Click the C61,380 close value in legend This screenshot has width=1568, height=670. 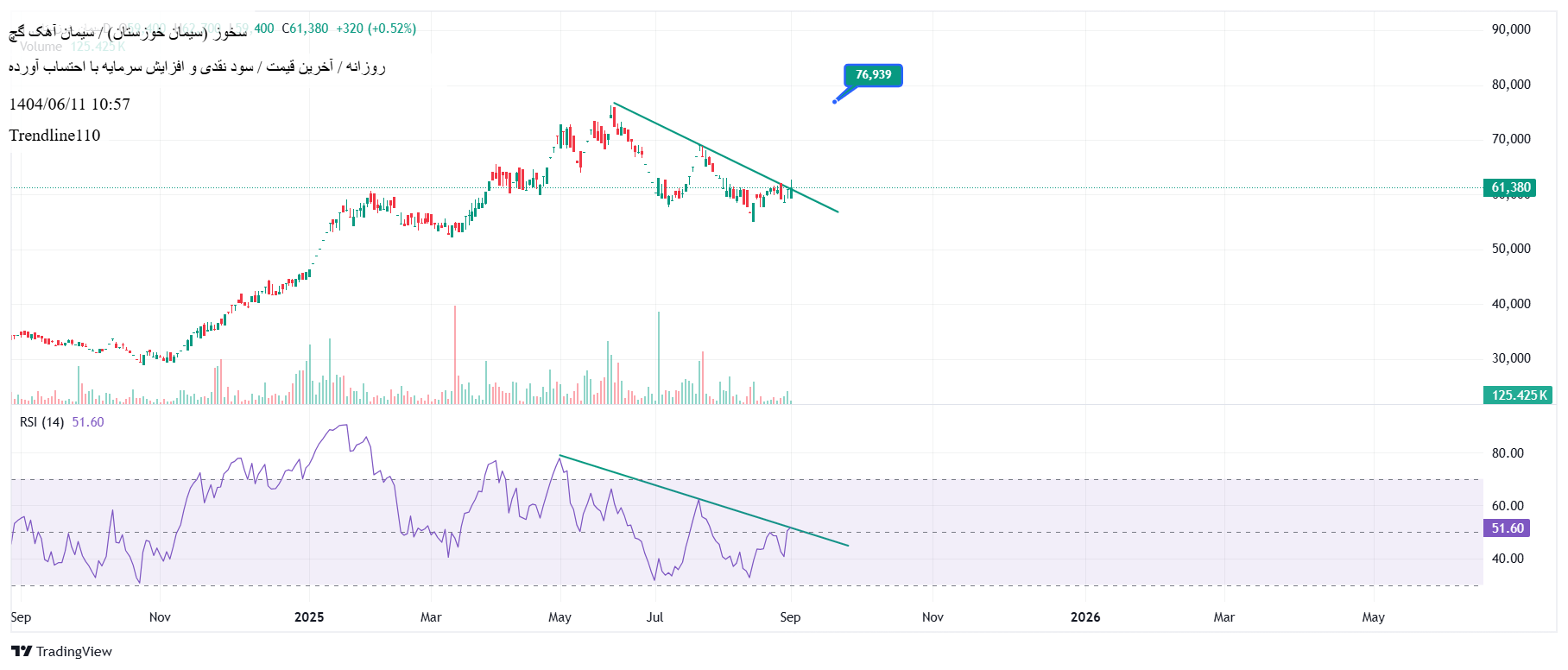(305, 28)
